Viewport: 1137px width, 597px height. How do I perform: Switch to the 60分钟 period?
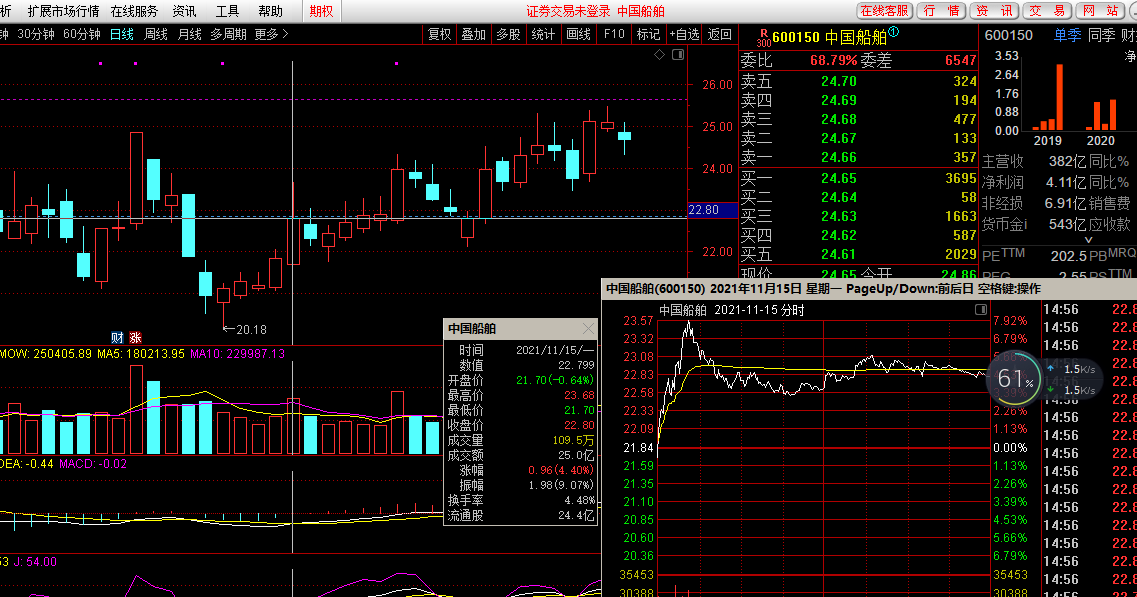tap(82, 34)
